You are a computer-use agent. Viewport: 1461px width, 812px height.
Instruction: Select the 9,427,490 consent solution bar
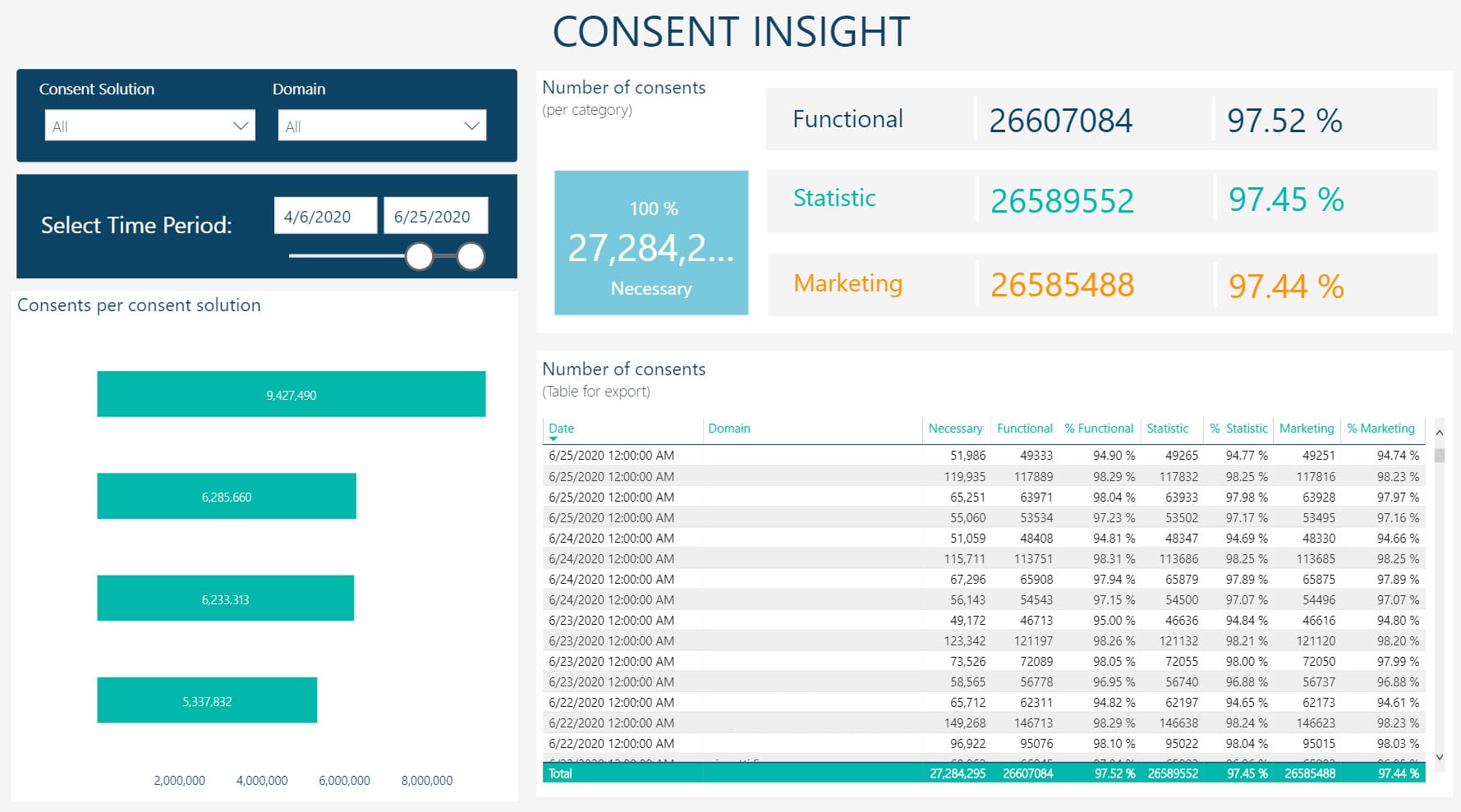pyautogui.click(x=291, y=394)
